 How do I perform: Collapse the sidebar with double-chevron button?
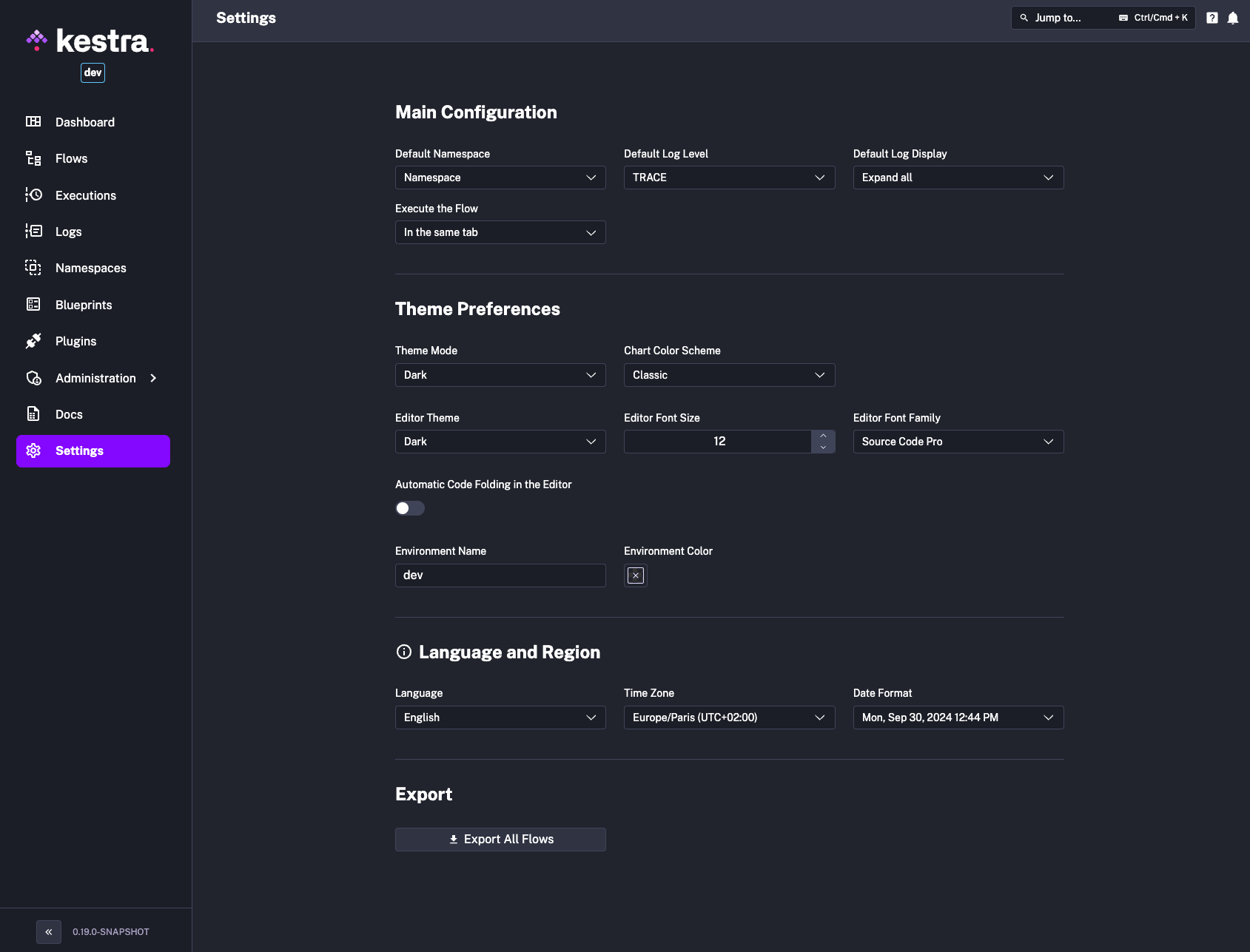click(x=49, y=932)
